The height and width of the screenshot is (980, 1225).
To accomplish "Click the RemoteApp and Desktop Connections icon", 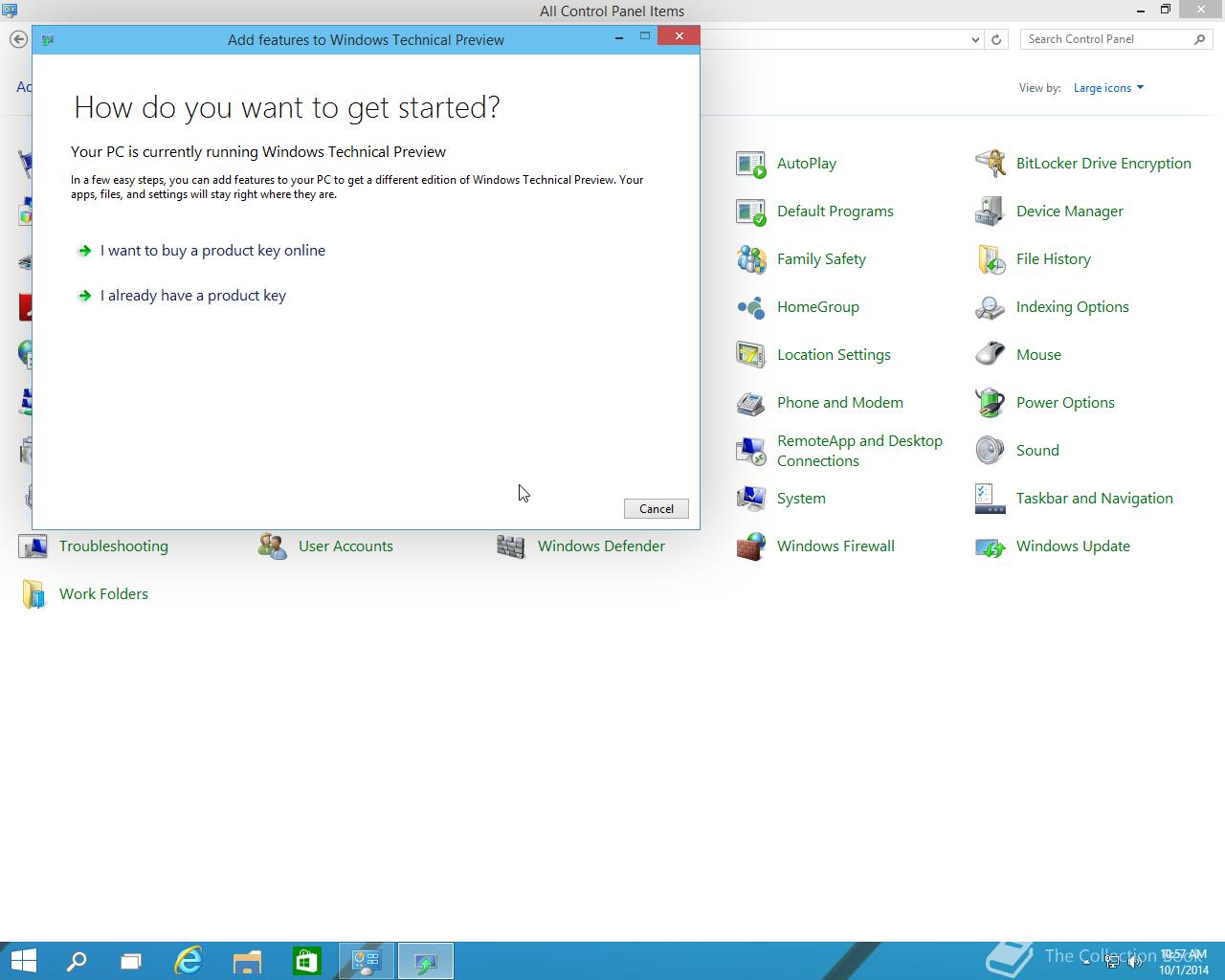I will pos(751,451).
